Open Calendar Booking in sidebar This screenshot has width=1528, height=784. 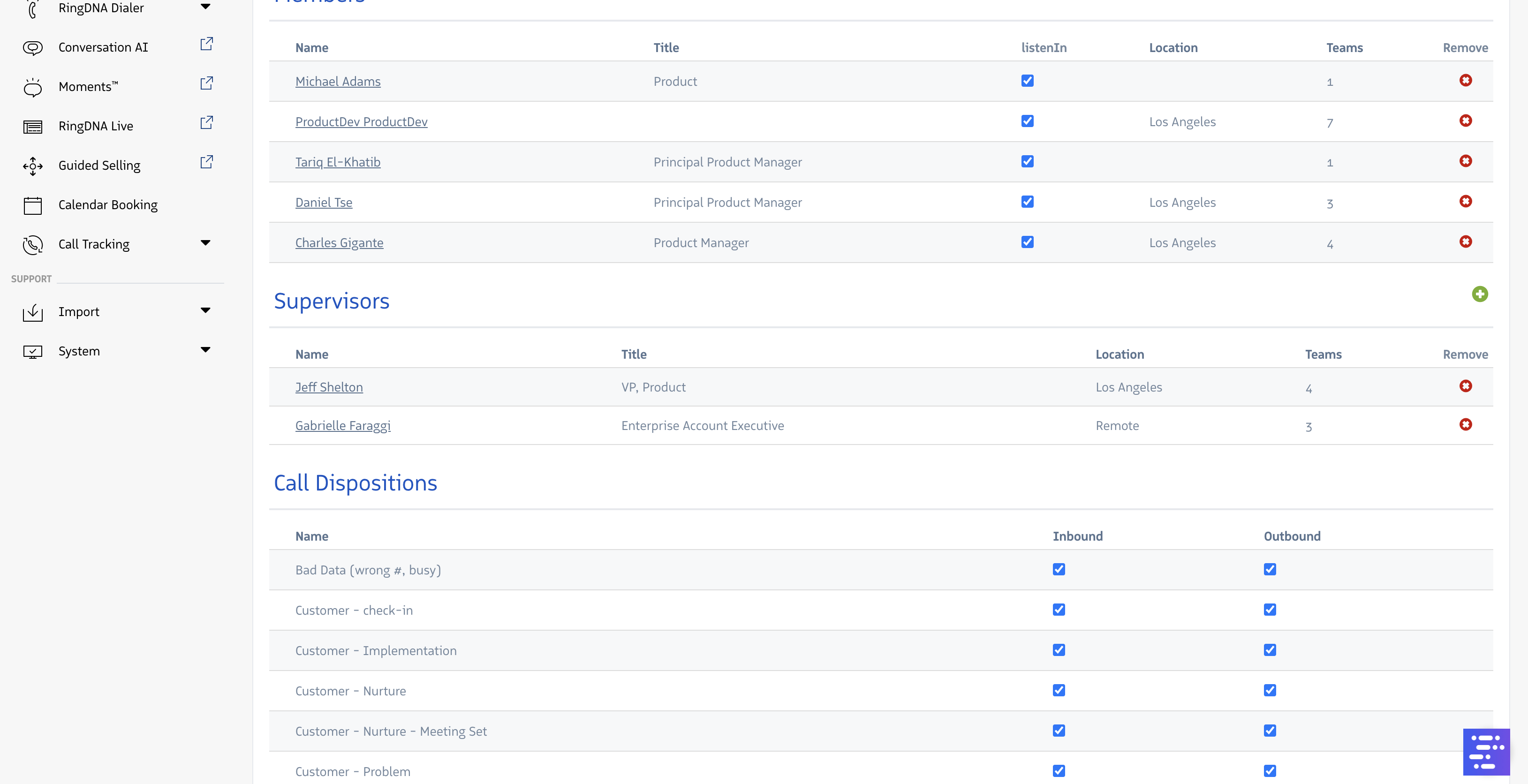(x=108, y=204)
